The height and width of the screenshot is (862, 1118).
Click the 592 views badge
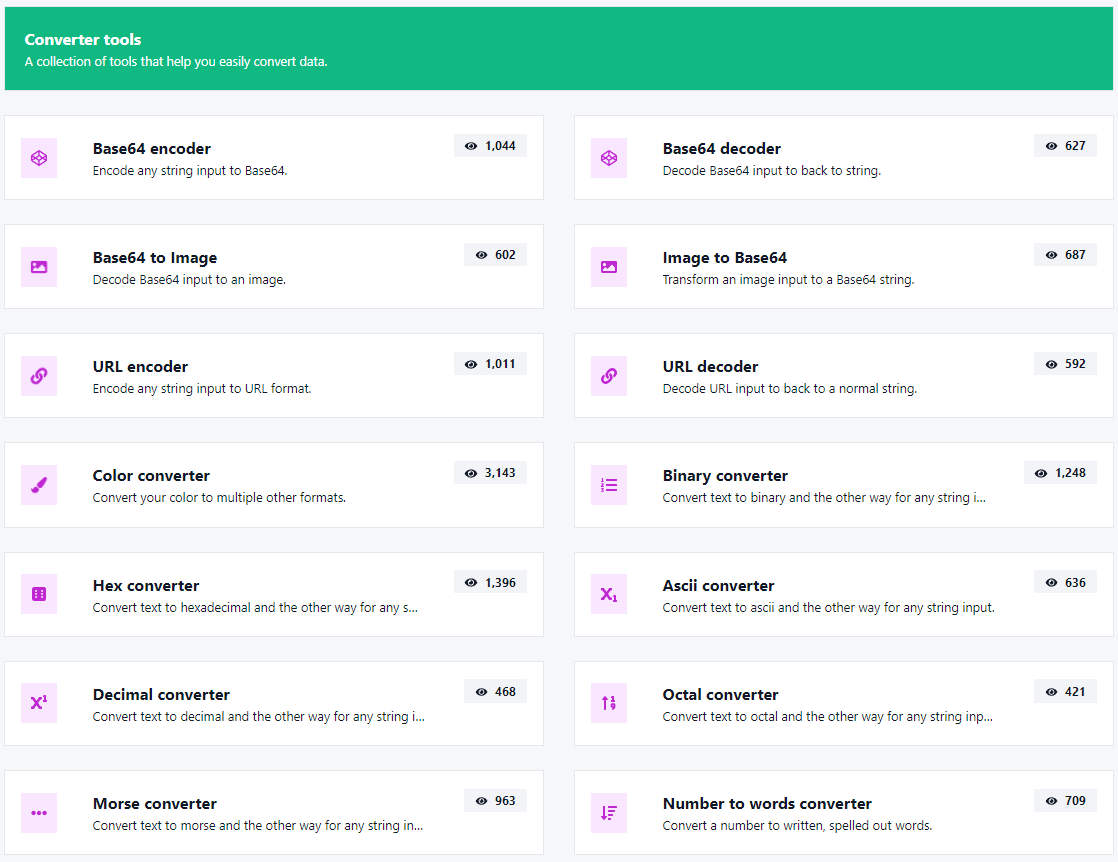pyautogui.click(x=1065, y=364)
